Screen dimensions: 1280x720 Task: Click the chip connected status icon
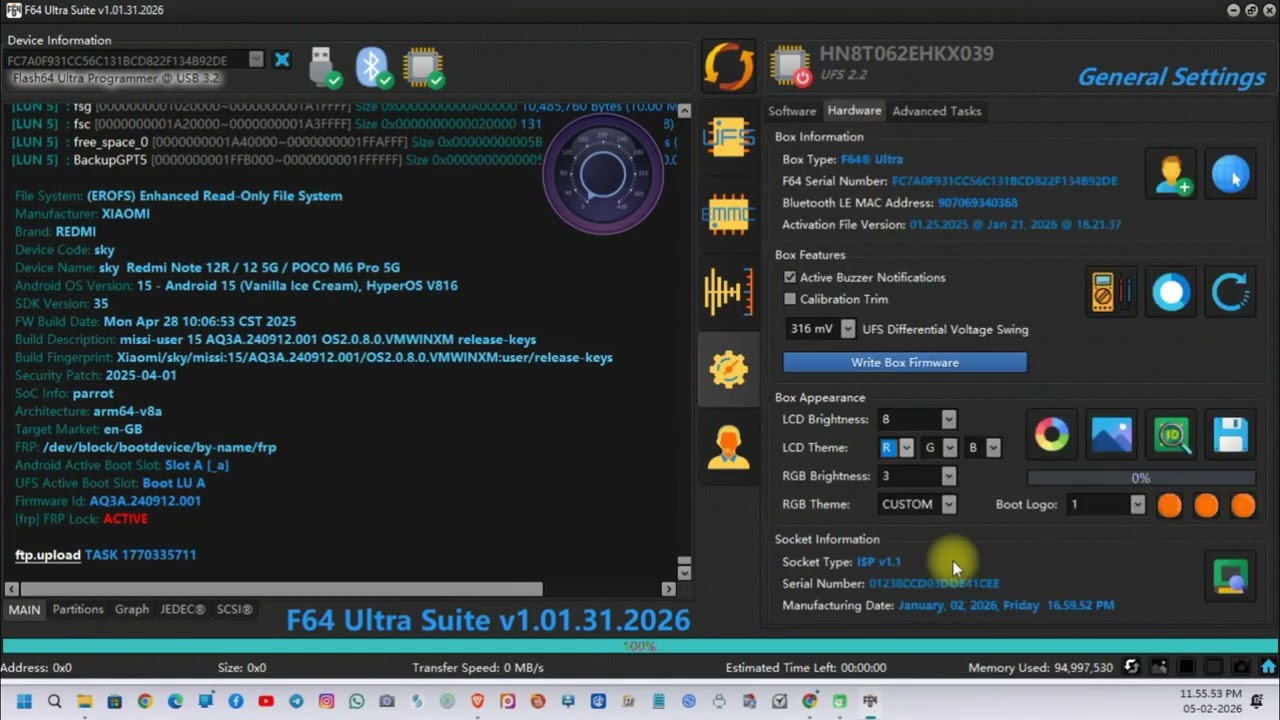click(424, 67)
